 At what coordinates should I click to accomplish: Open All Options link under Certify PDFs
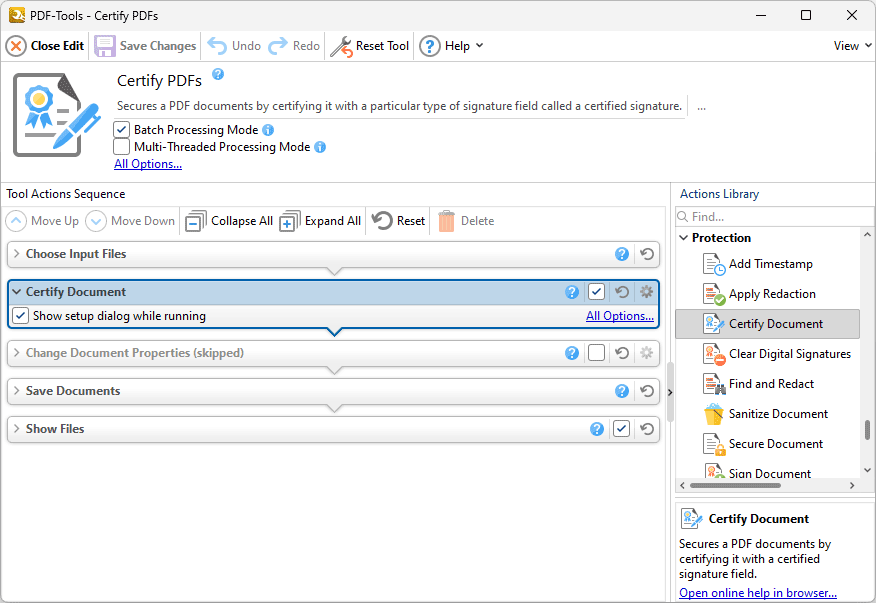[148, 164]
